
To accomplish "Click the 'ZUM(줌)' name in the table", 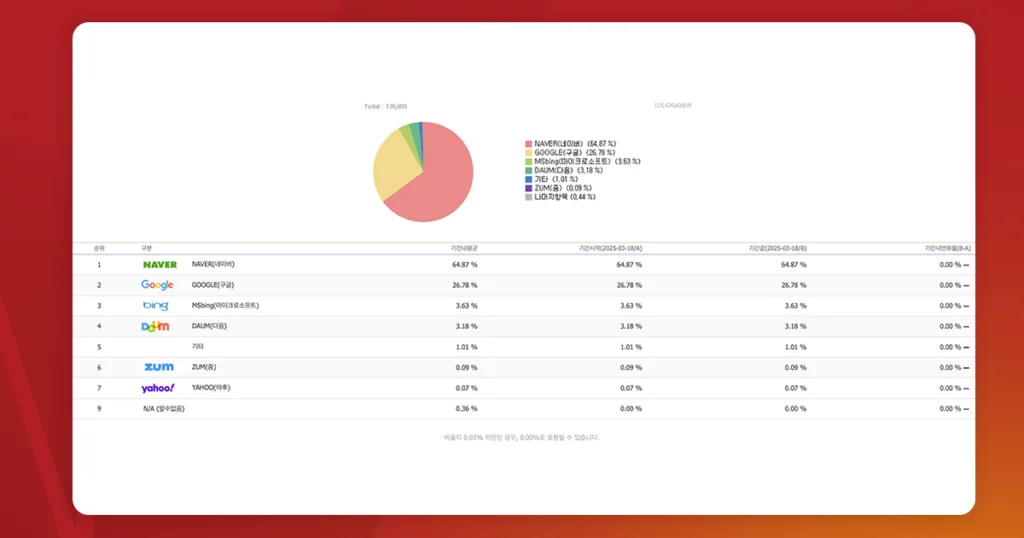I will (204, 367).
